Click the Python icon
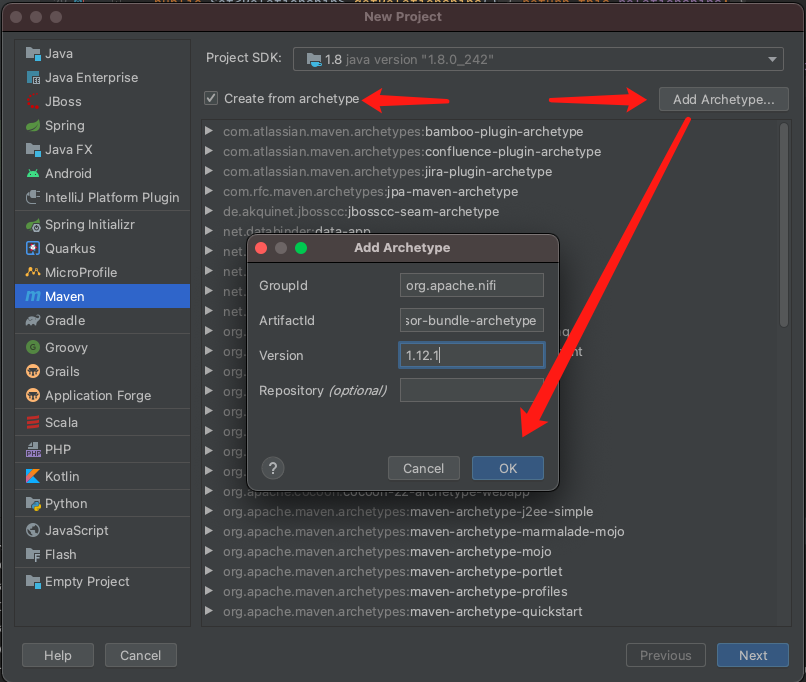Screen dimensions: 806x682 (x=33, y=504)
